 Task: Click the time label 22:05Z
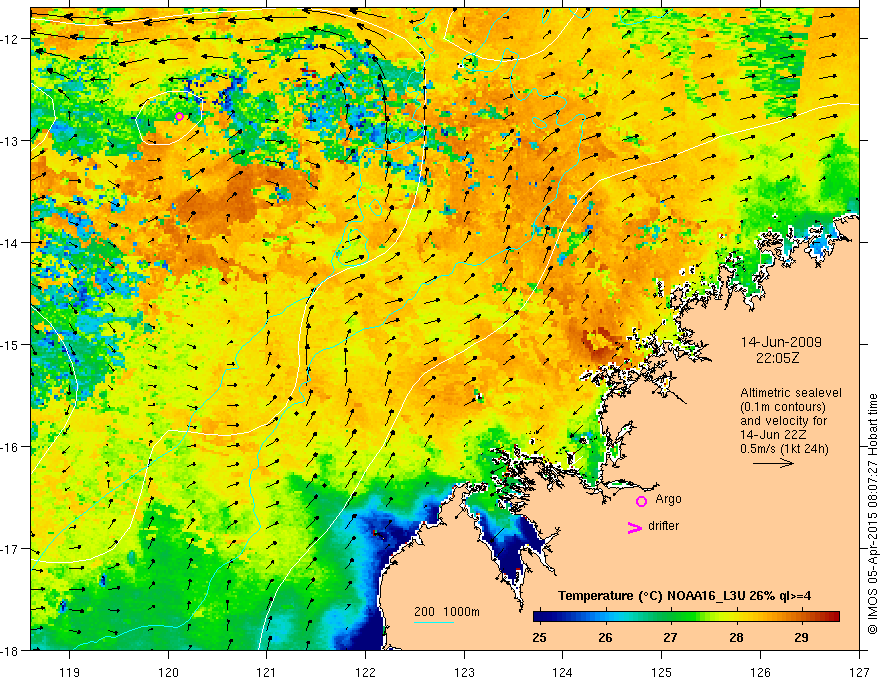point(777,358)
